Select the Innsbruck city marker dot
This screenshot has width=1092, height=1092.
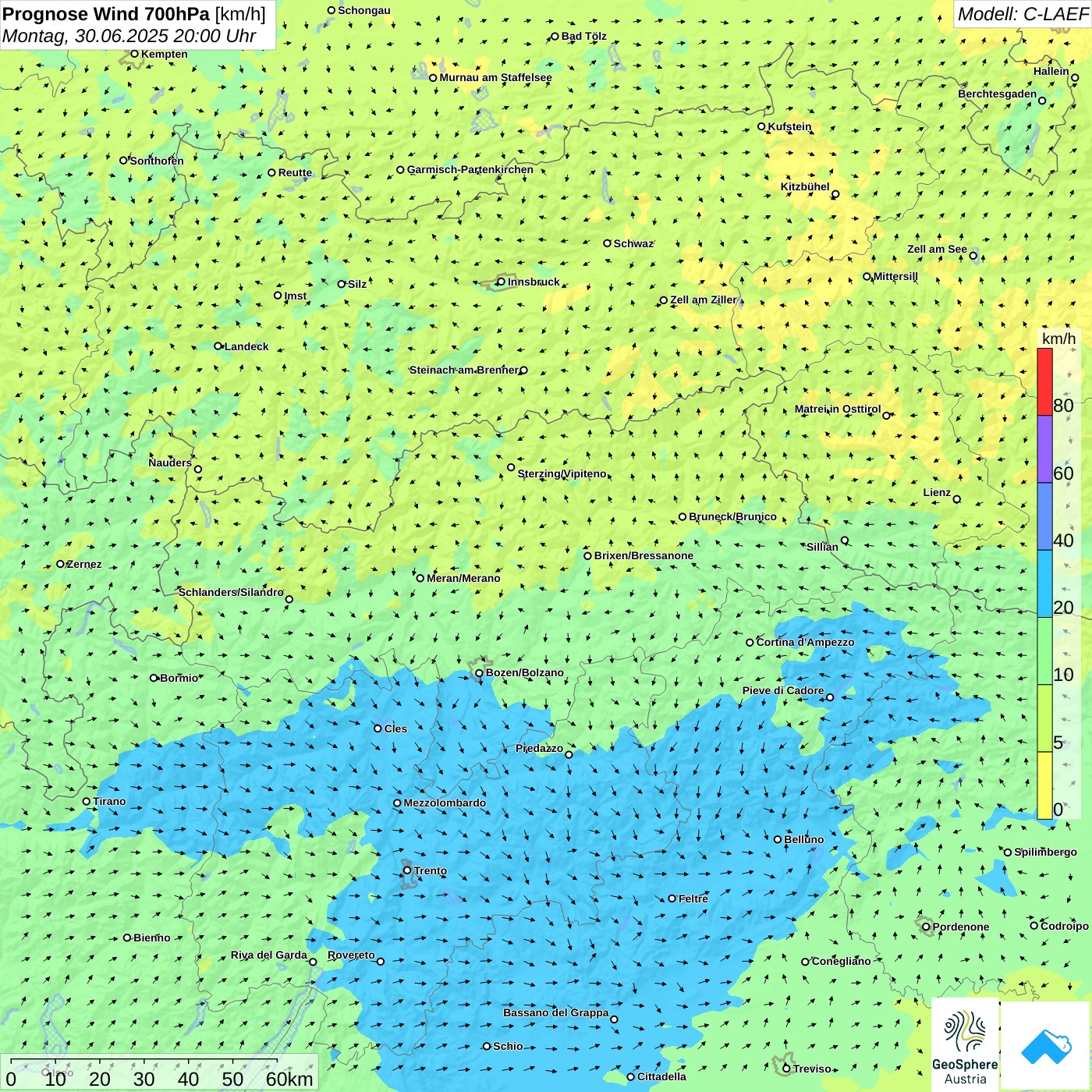point(501,282)
